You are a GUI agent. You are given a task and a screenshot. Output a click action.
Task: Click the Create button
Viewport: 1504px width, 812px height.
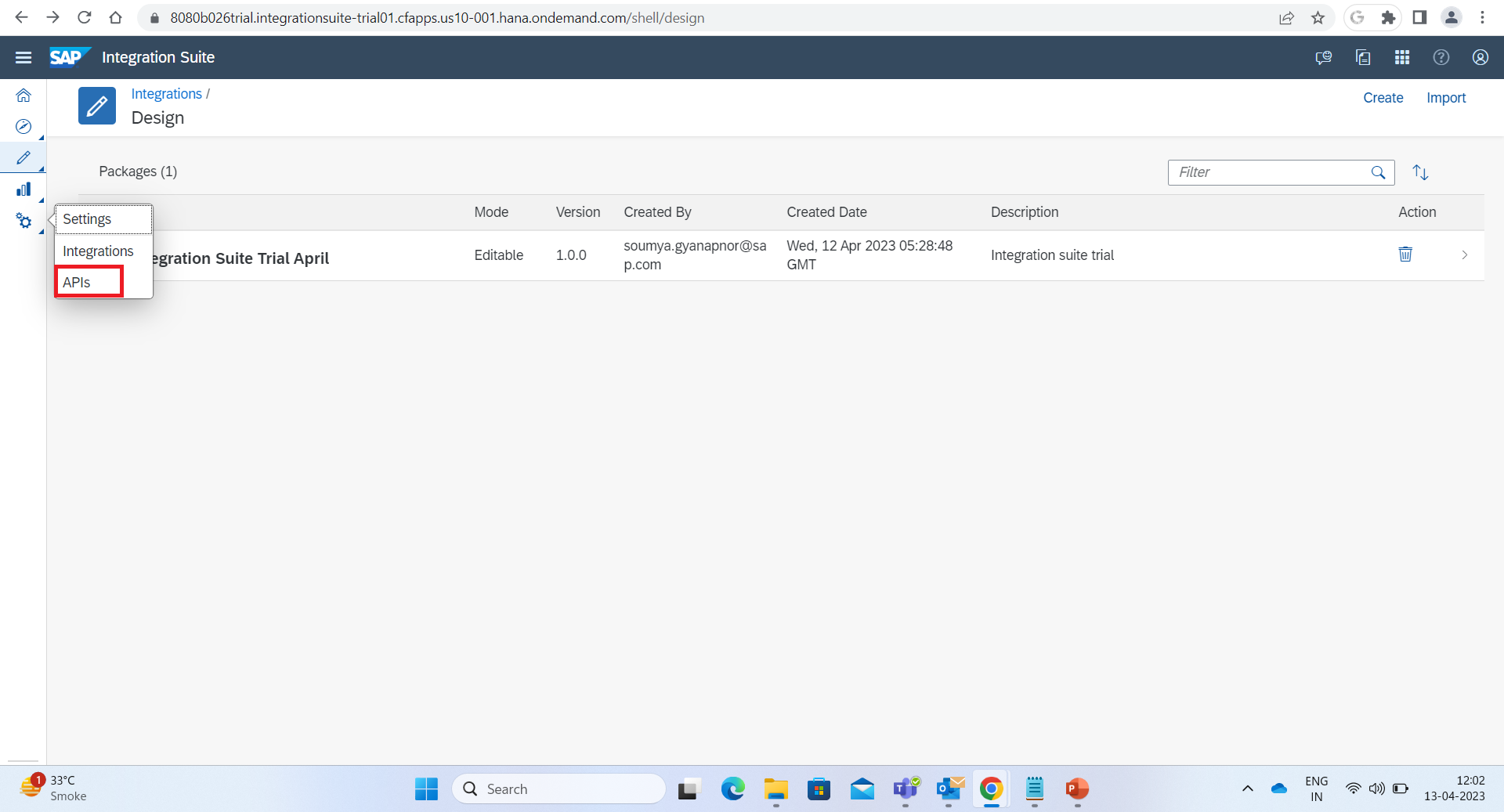pos(1383,98)
